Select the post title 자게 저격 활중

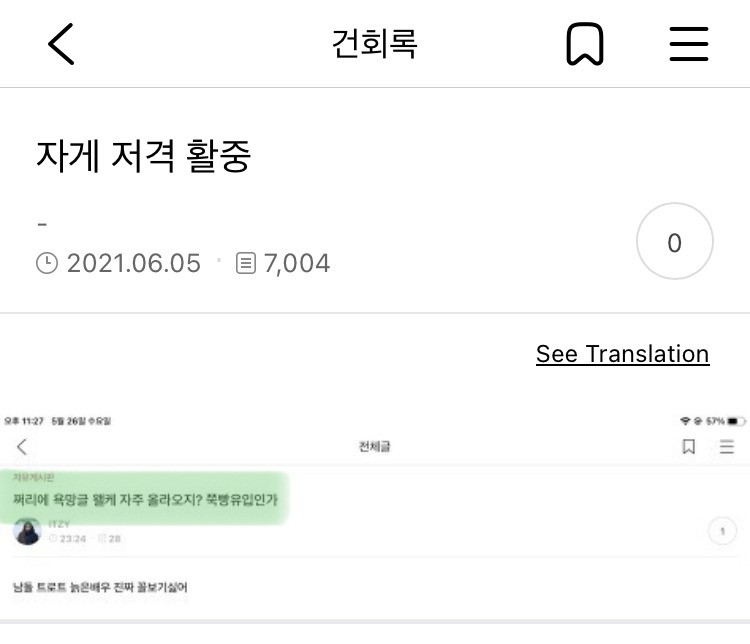tap(143, 155)
